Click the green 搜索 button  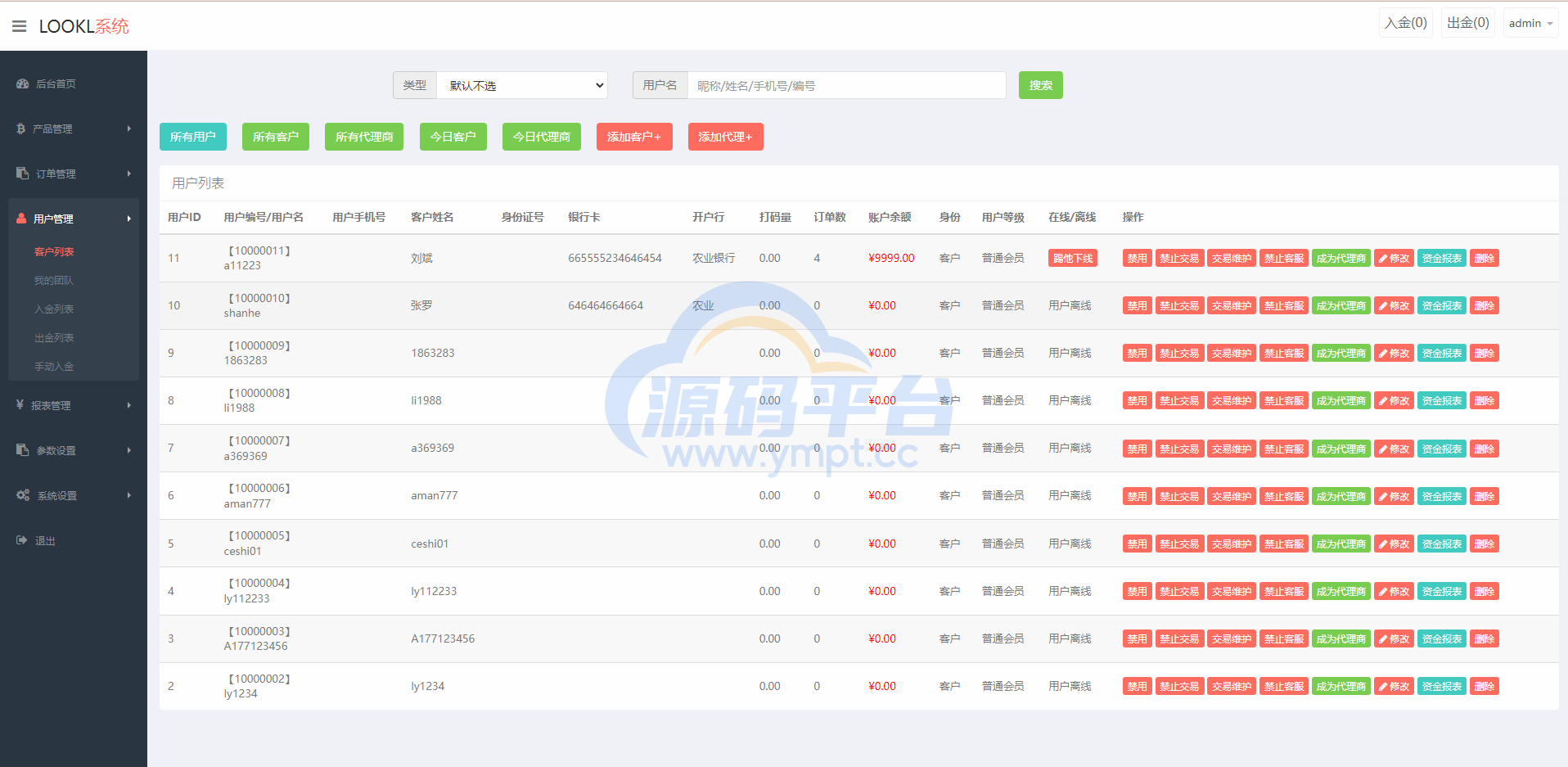click(1041, 85)
